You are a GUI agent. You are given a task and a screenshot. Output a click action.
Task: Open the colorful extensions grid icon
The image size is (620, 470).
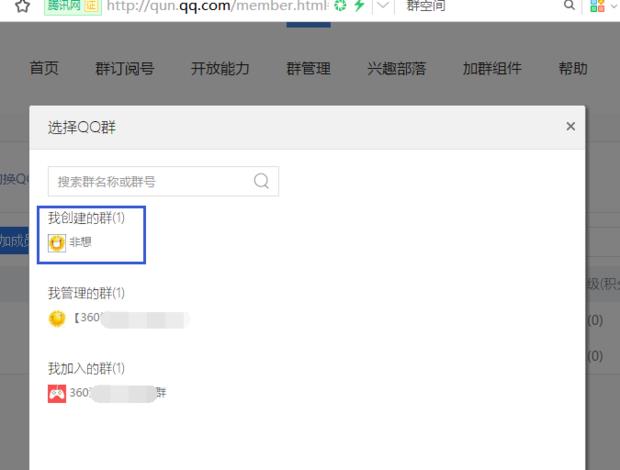tap(597, 6)
